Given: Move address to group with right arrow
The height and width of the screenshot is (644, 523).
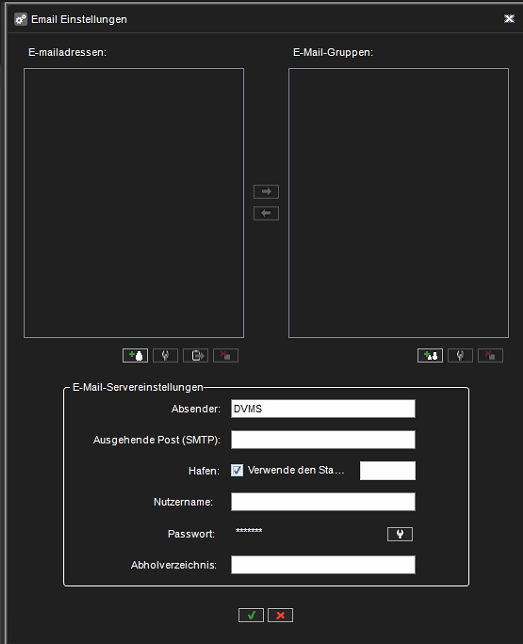Looking at the screenshot, I should point(266,191).
